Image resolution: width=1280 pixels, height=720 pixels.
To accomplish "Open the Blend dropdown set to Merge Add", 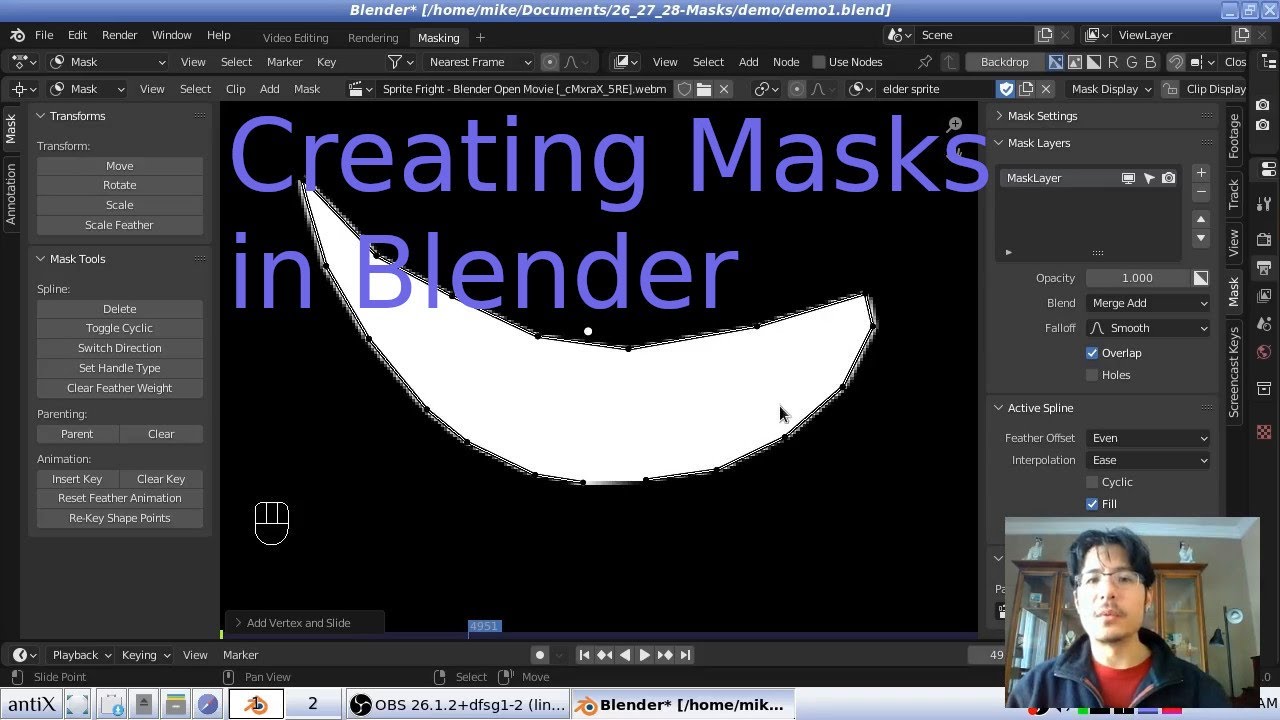I will [1147, 302].
